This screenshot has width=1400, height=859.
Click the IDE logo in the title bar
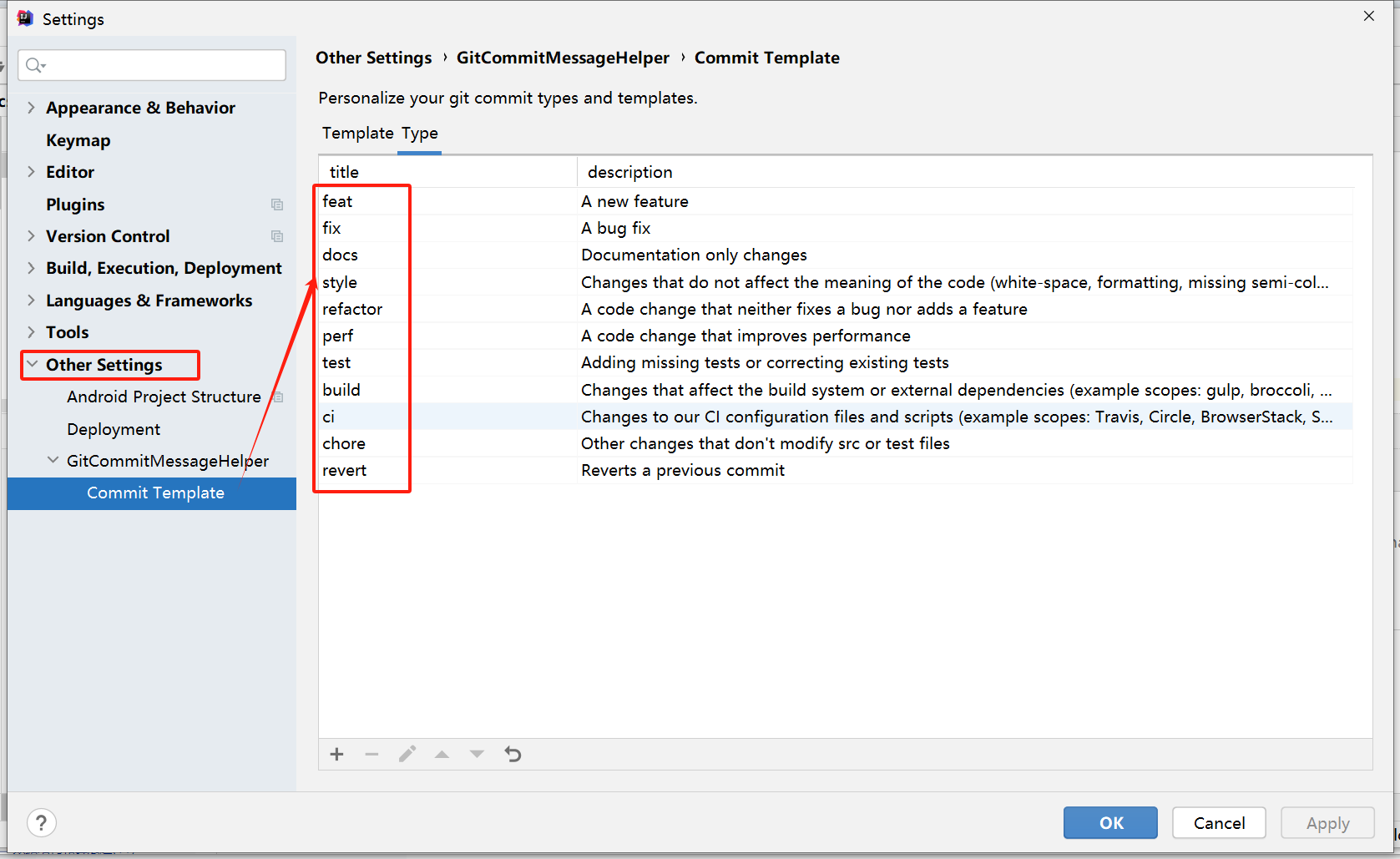tap(24, 18)
